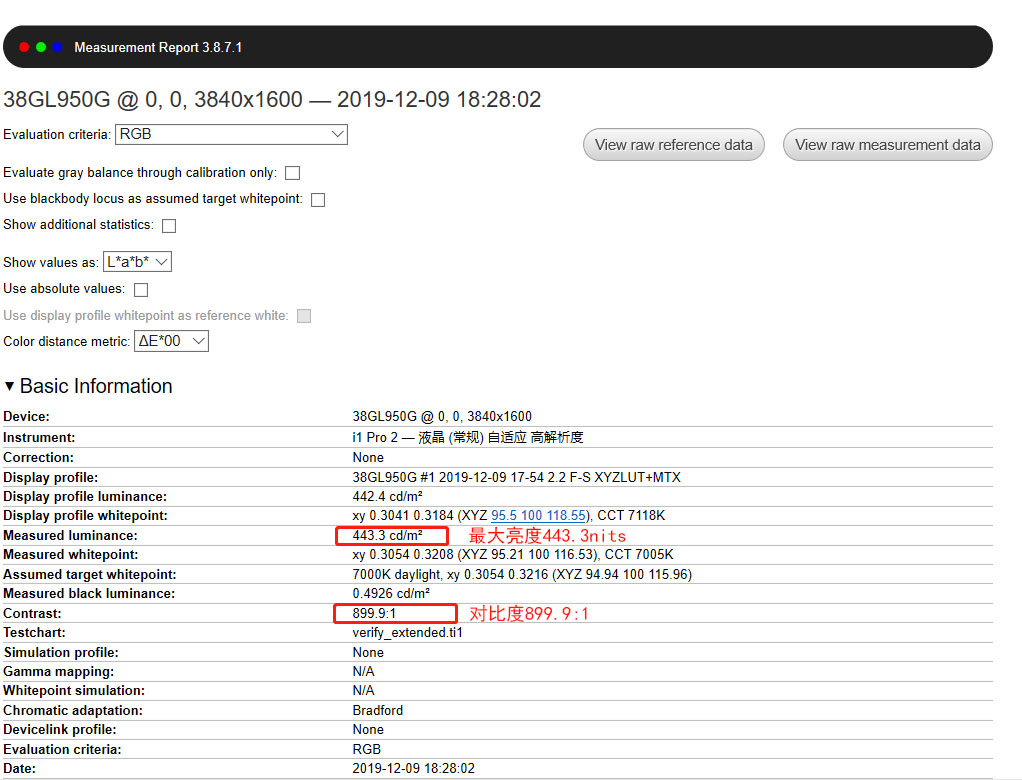This screenshot has height=780, width=1022.
Task: Click View raw reference data button
Action: [673, 145]
